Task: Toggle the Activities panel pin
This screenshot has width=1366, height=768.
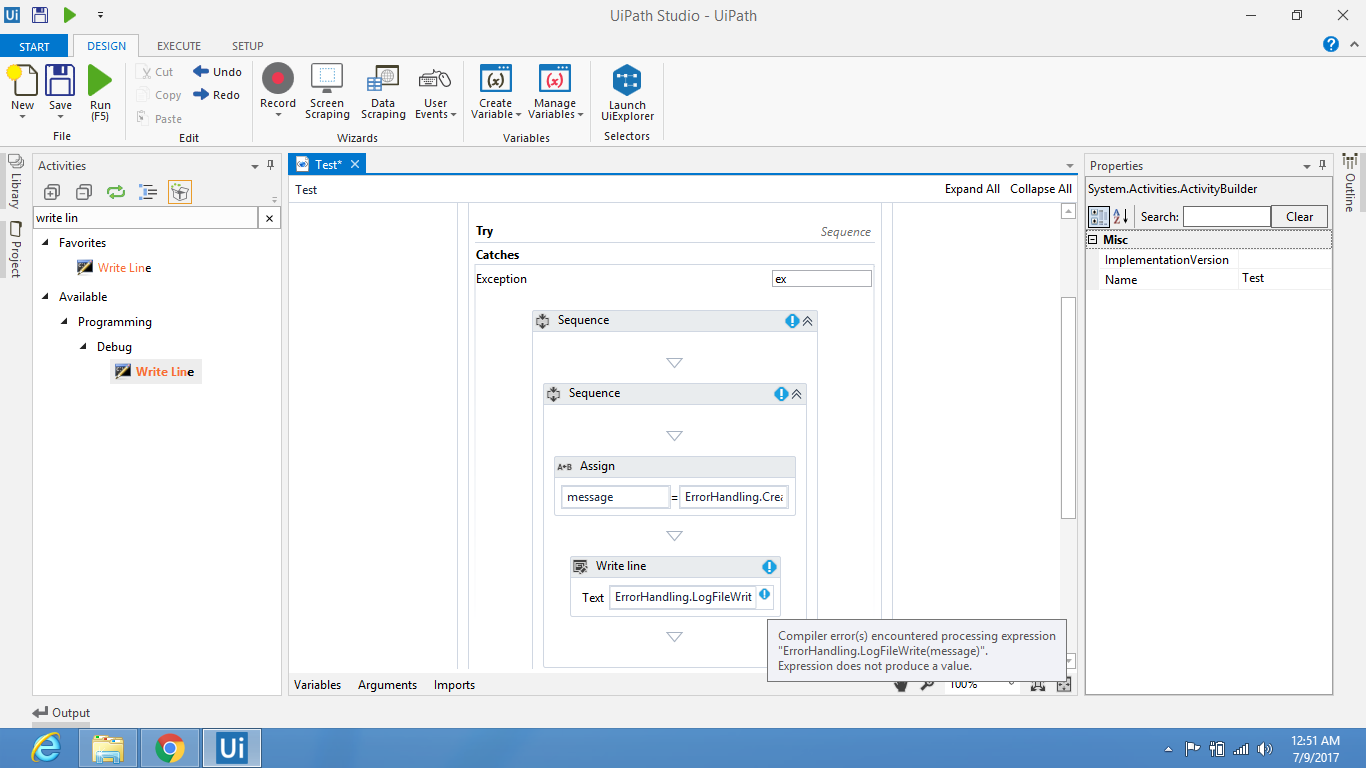Action: [270, 166]
